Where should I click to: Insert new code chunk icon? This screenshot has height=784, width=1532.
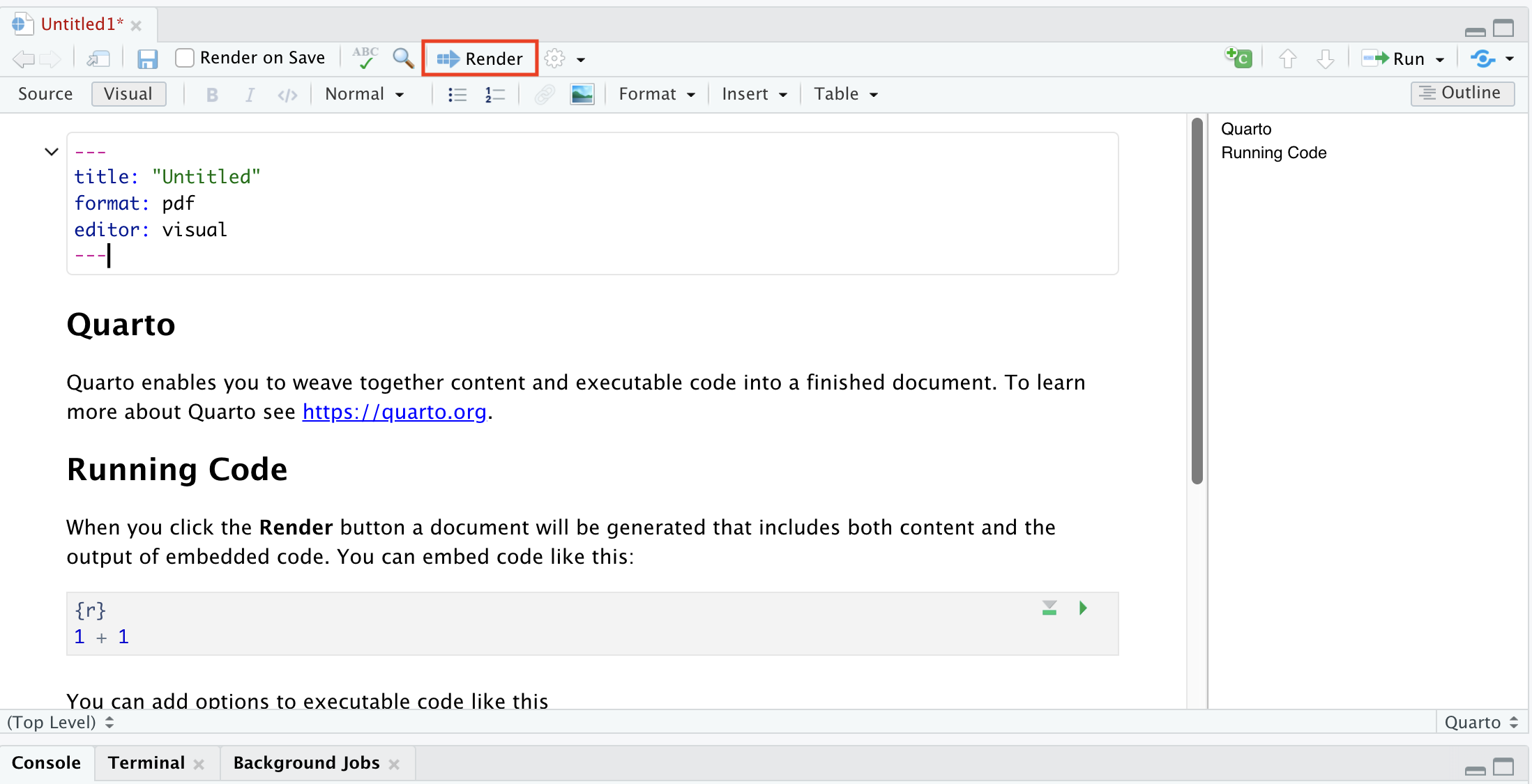pyautogui.click(x=1239, y=58)
